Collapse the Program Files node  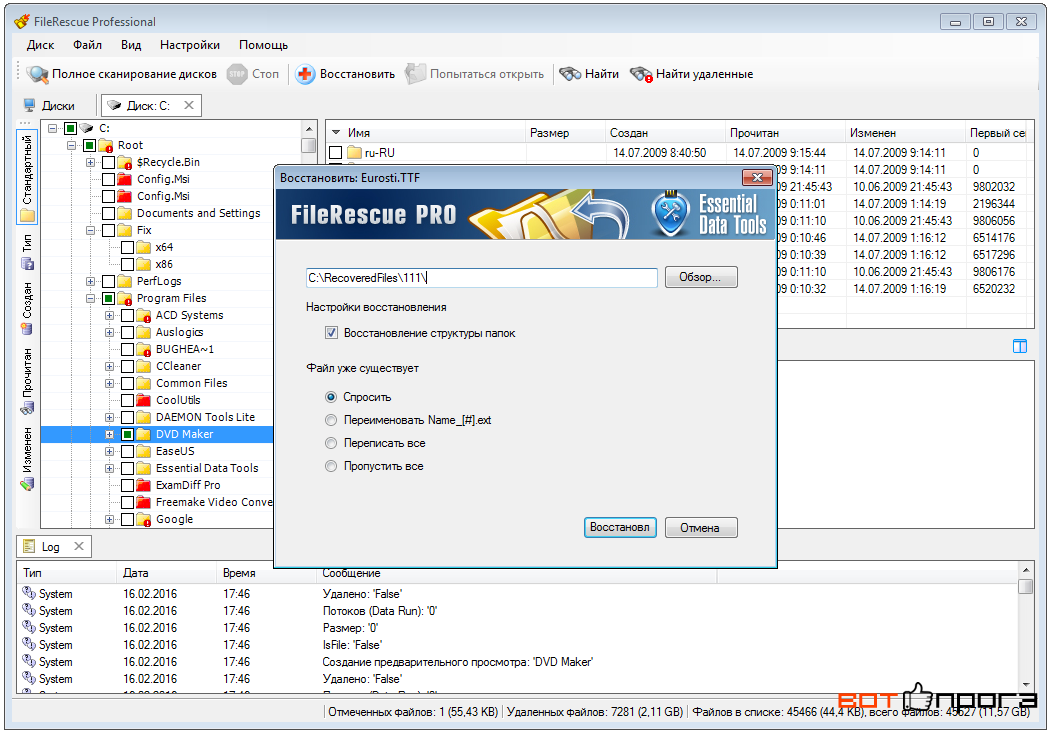point(90,299)
